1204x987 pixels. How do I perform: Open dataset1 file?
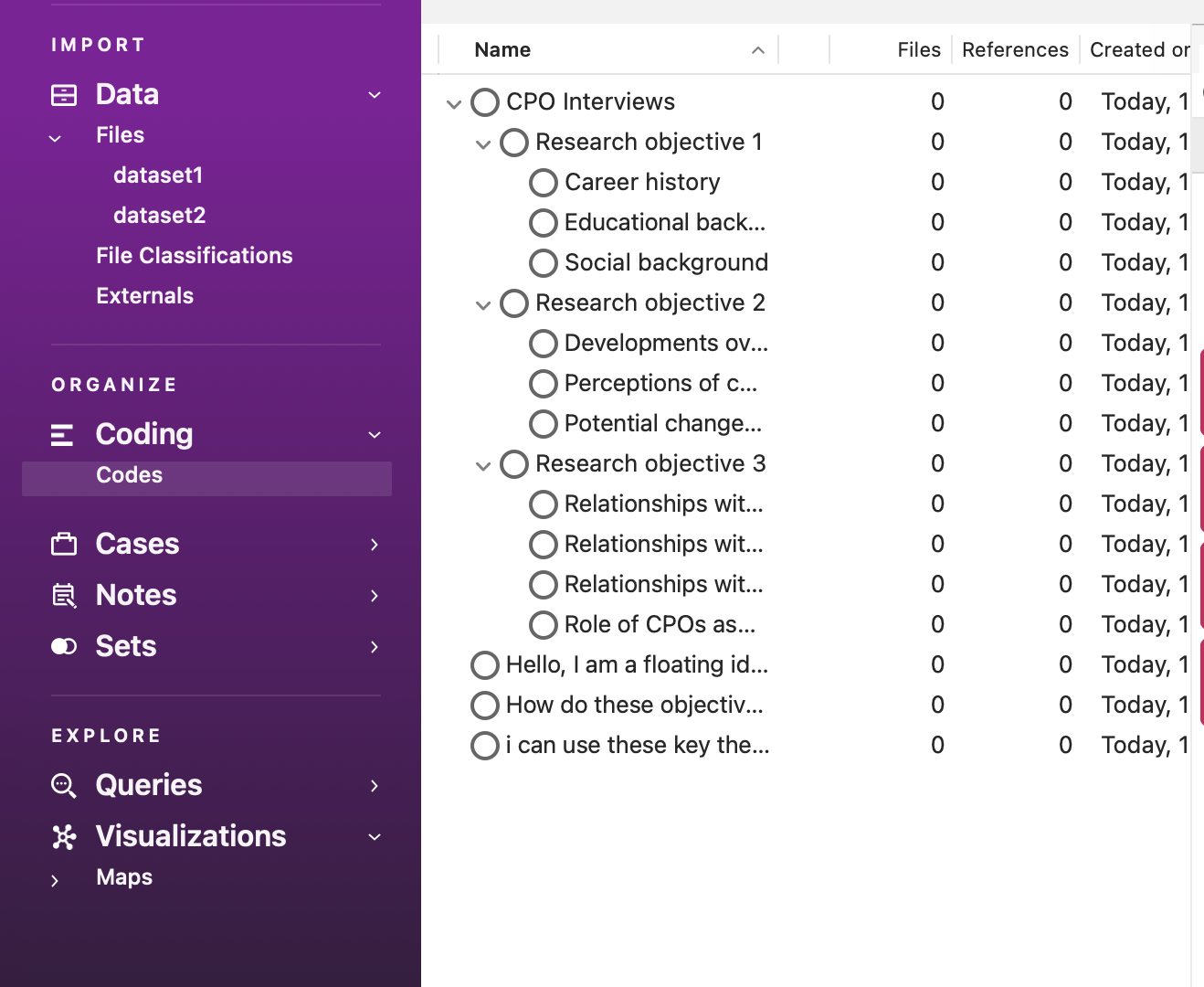(x=157, y=175)
